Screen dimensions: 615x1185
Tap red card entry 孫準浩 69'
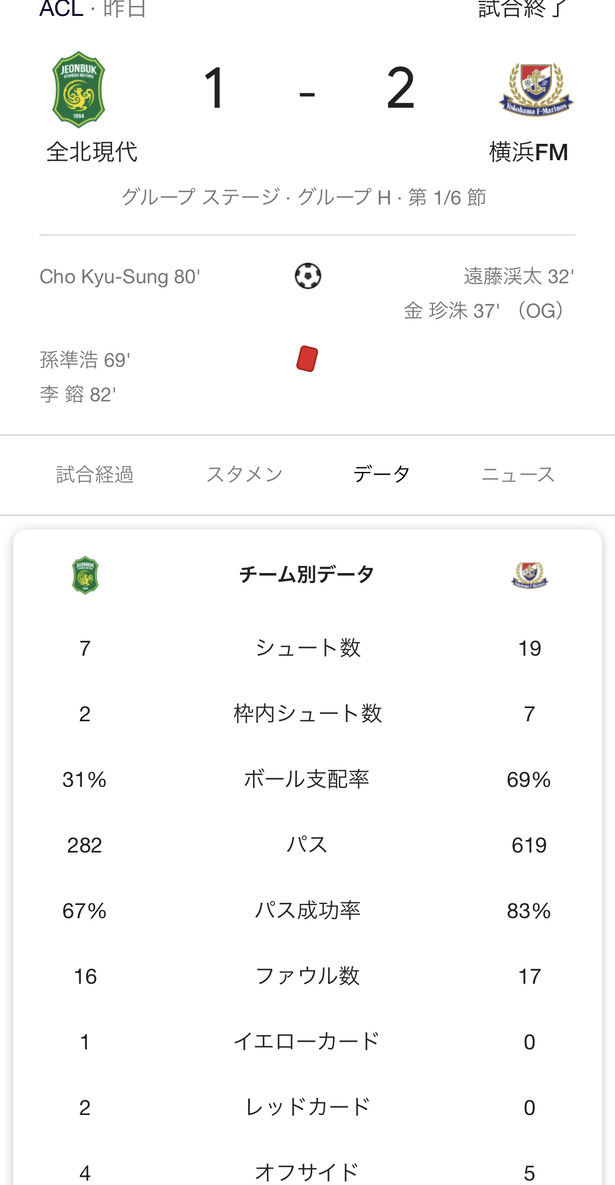coord(85,360)
